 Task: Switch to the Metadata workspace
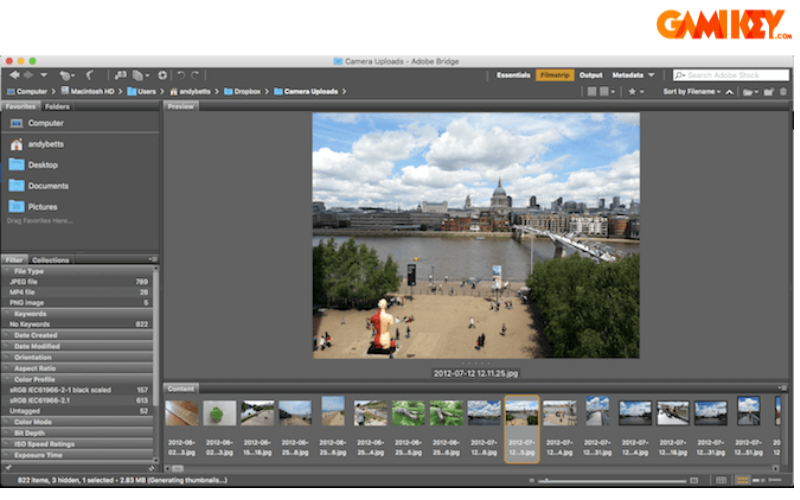tap(628, 75)
